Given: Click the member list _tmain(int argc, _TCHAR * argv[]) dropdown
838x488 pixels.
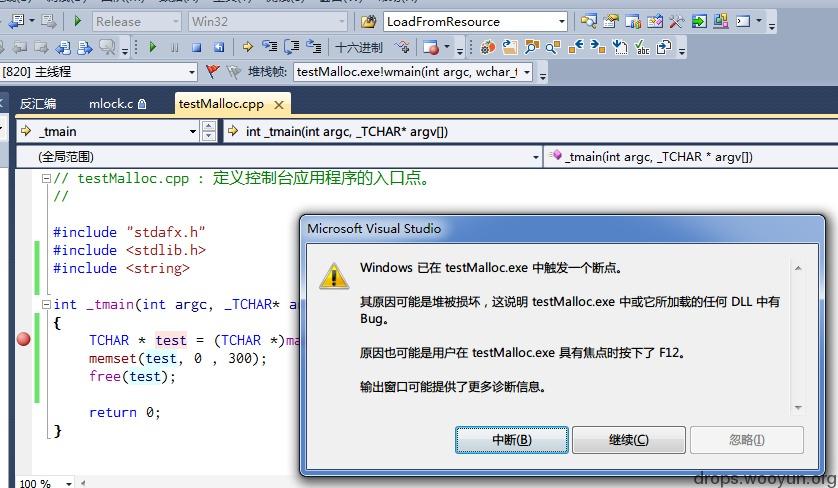Looking at the screenshot, I should coord(691,157).
